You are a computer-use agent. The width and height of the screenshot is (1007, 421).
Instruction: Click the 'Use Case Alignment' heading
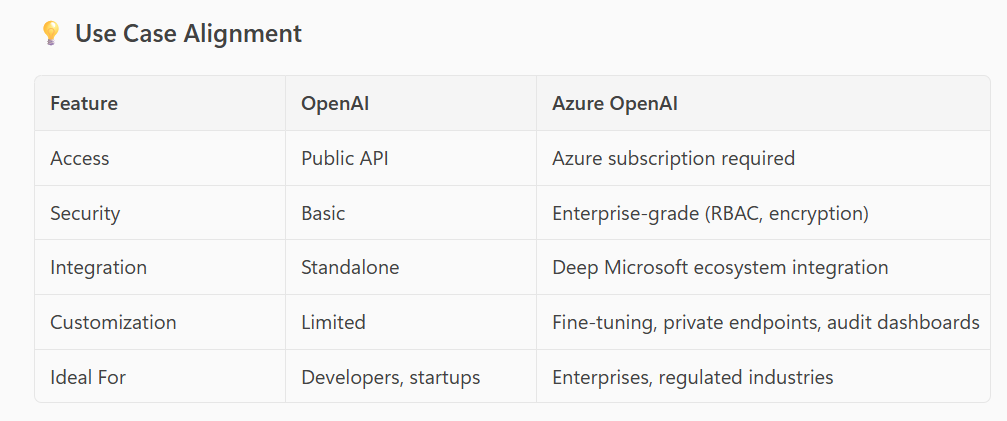click(188, 34)
